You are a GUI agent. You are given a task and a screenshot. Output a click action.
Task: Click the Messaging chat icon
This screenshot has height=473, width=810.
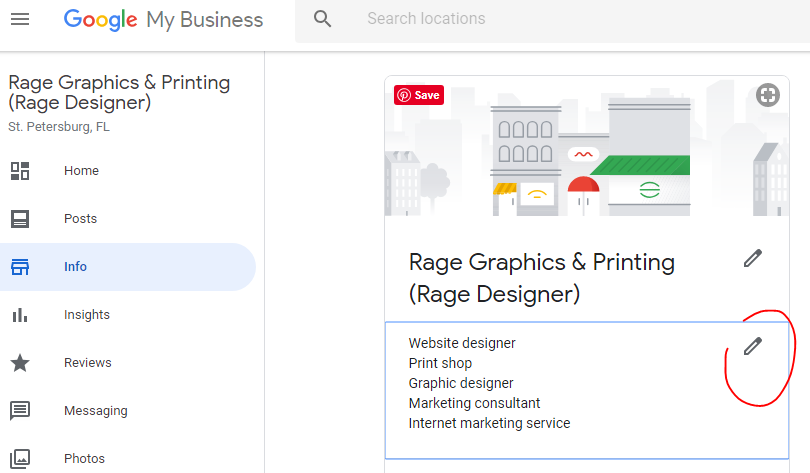(20, 411)
